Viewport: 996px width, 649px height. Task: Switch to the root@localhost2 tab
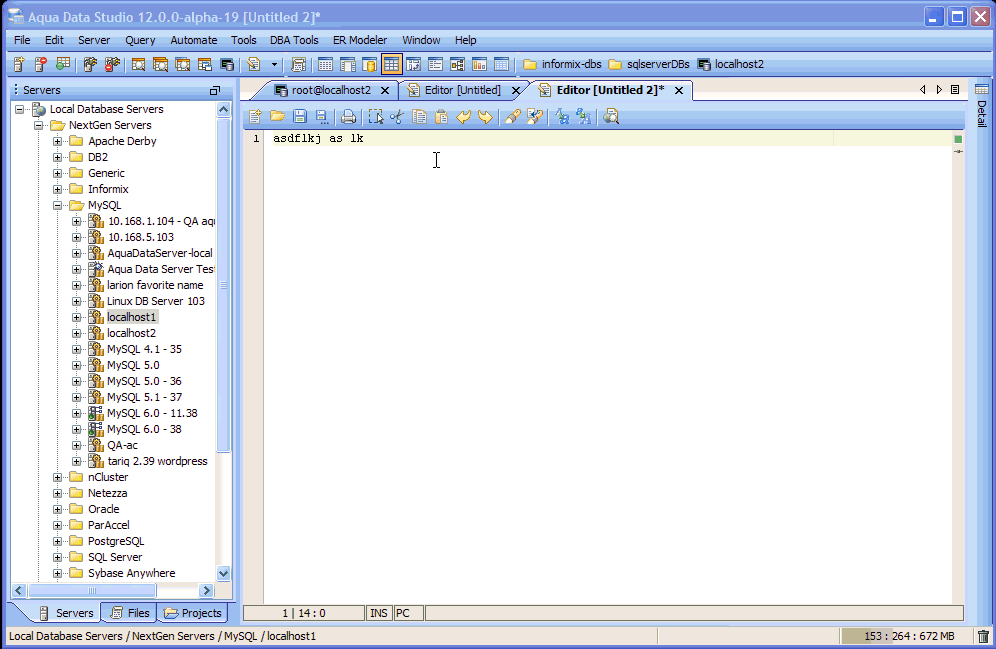tap(331, 90)
